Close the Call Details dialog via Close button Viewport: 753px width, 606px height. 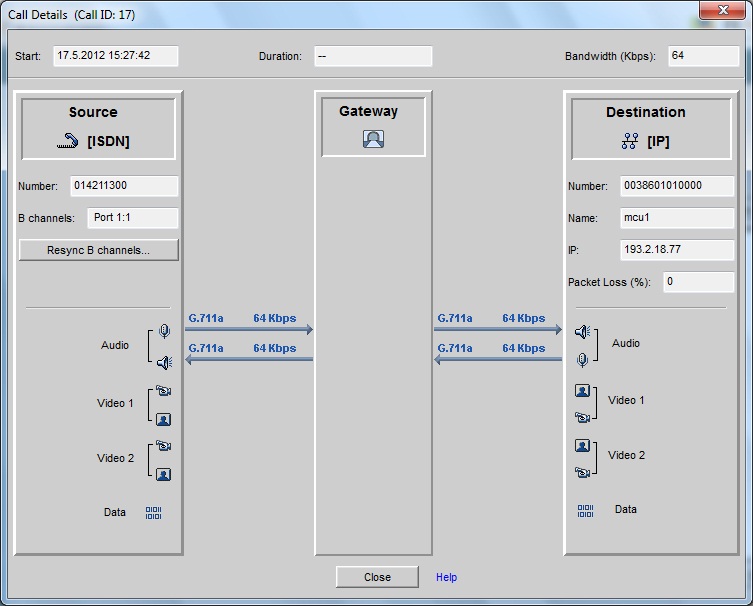click(377, 577)
